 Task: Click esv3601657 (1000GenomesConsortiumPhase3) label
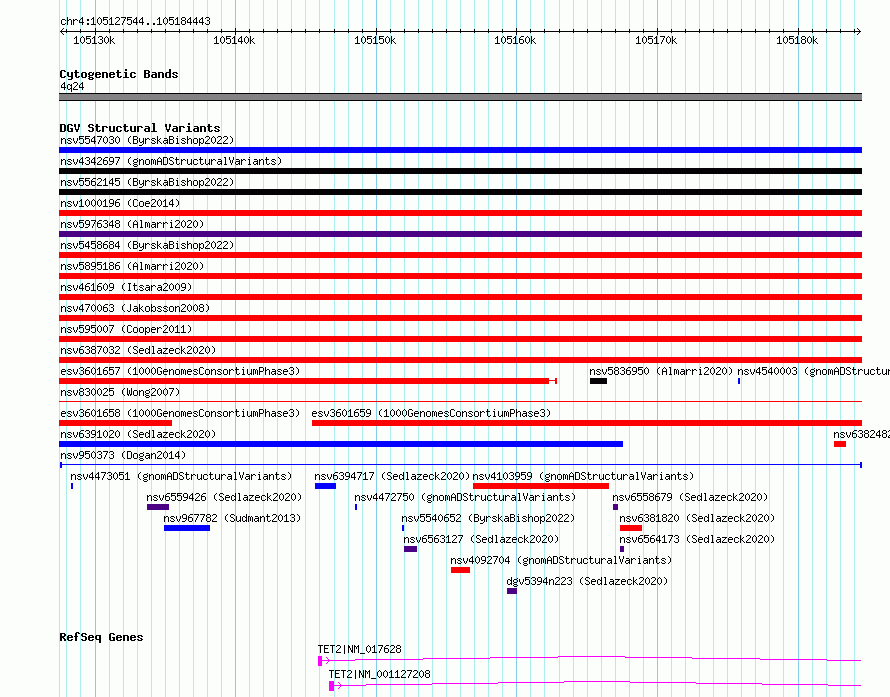coord(180,371)
